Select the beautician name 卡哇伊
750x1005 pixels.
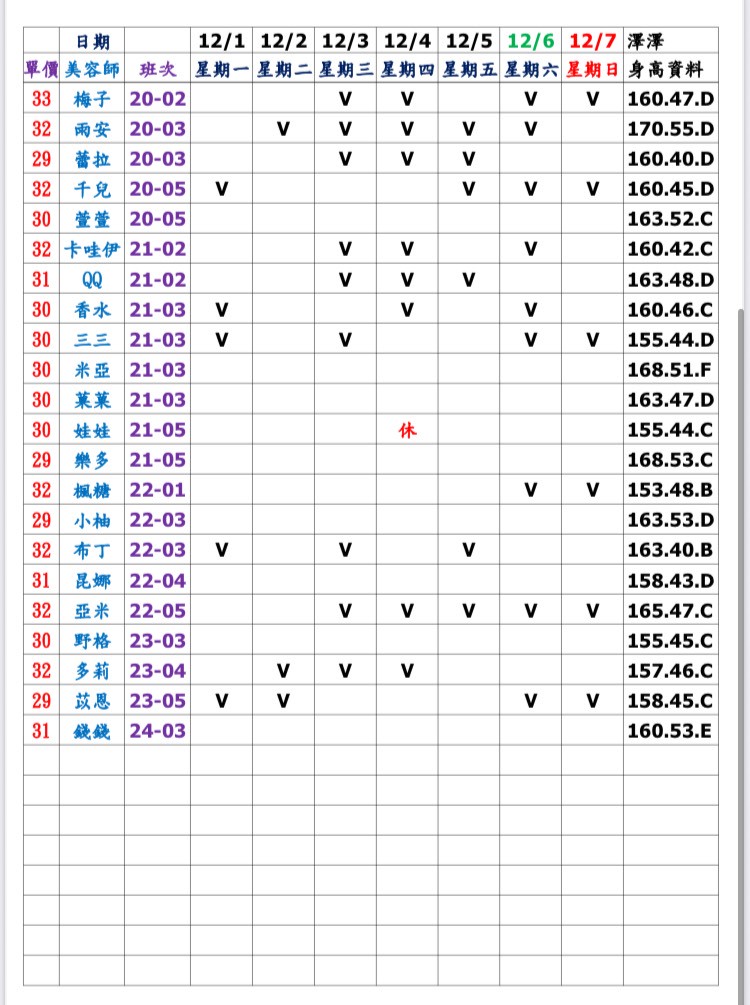pos(92,249)
